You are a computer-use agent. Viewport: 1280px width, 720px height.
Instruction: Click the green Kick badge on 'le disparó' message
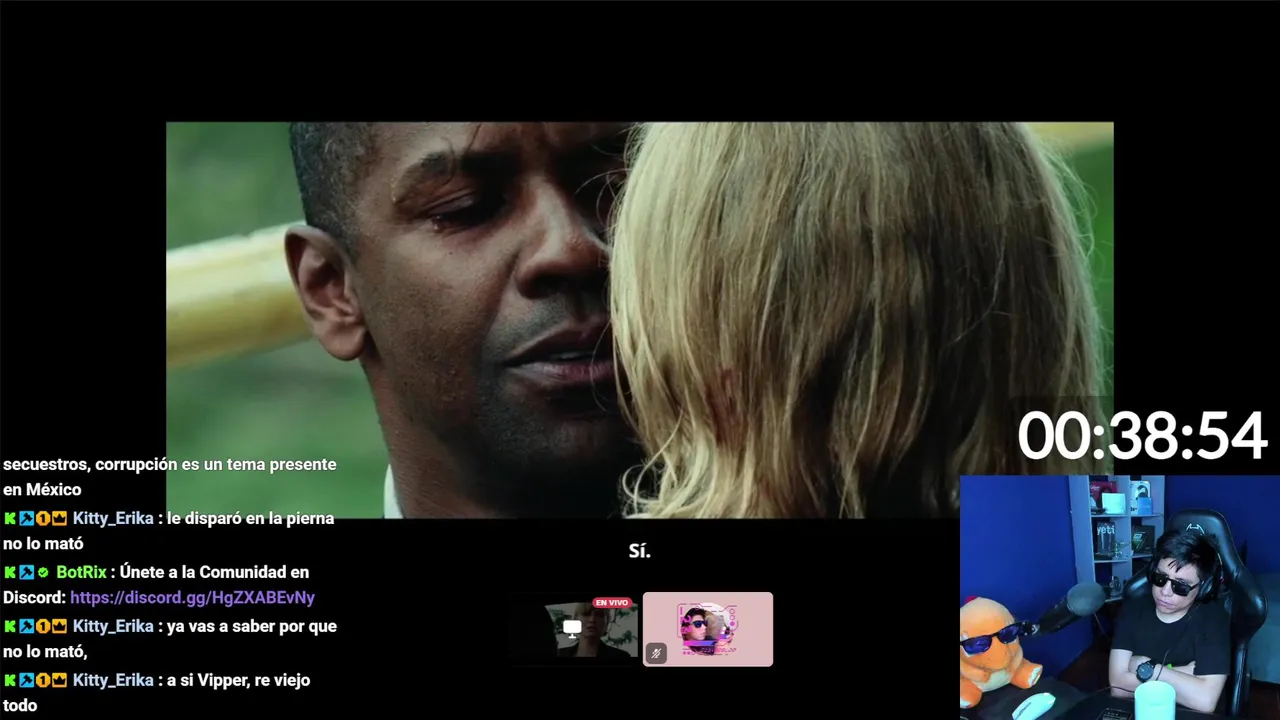pos(10,519)
